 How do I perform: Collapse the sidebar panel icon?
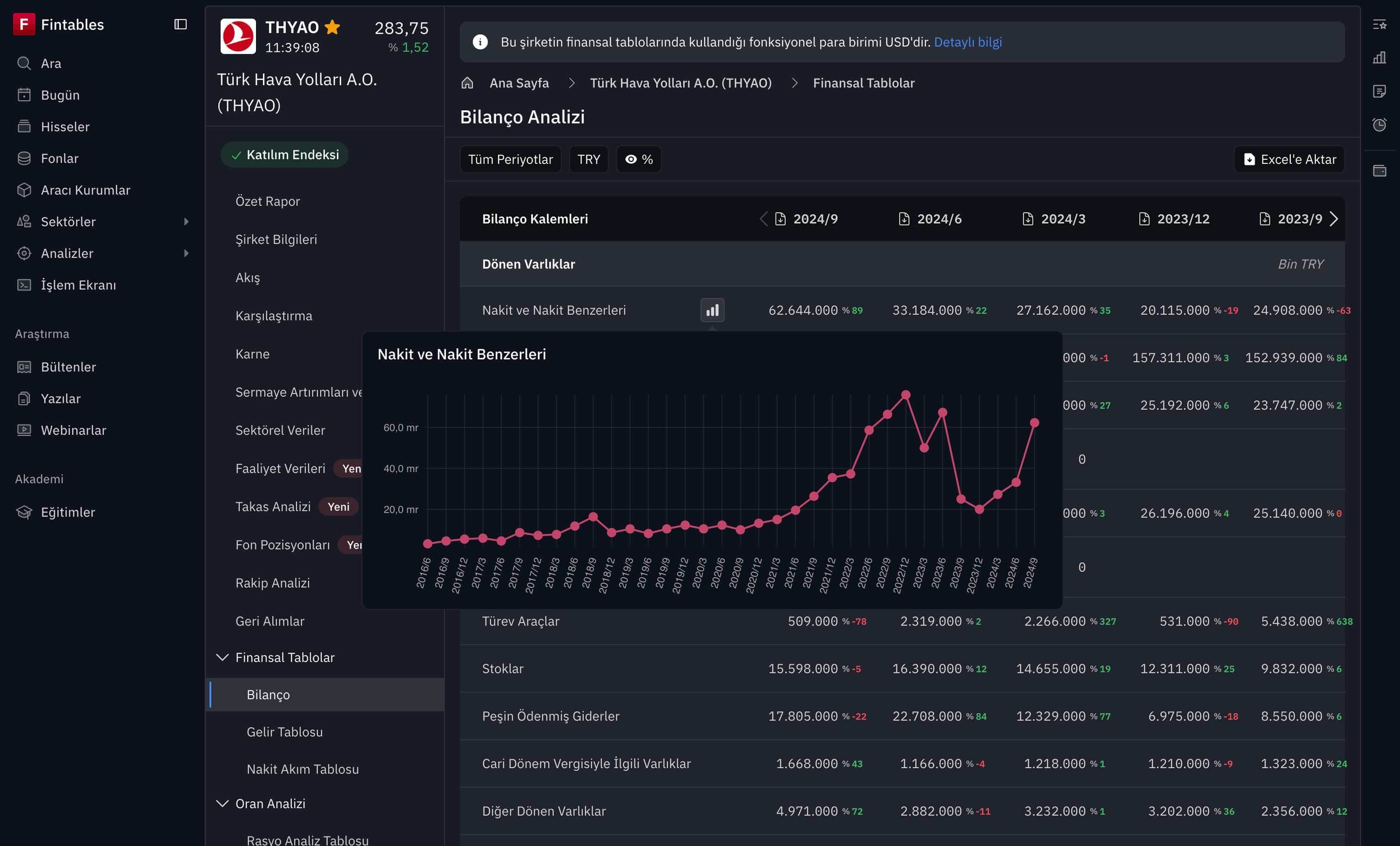pyautogui.click(x=180, y=24)
